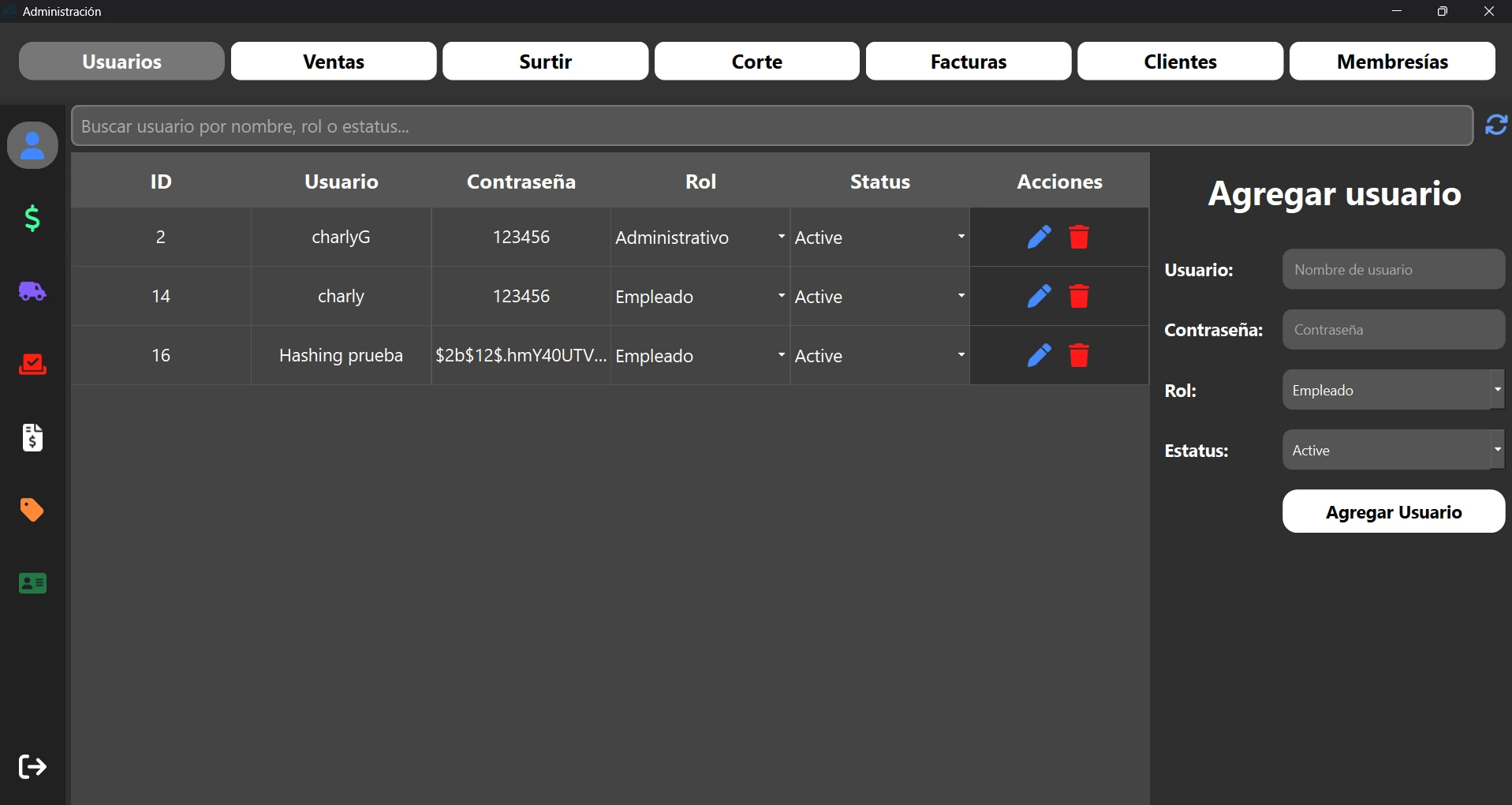Image resolution: width=1512 pixels, height=805 pixels.
Task: Open the Membresías tab
Action: click(x=1392, y=61)
